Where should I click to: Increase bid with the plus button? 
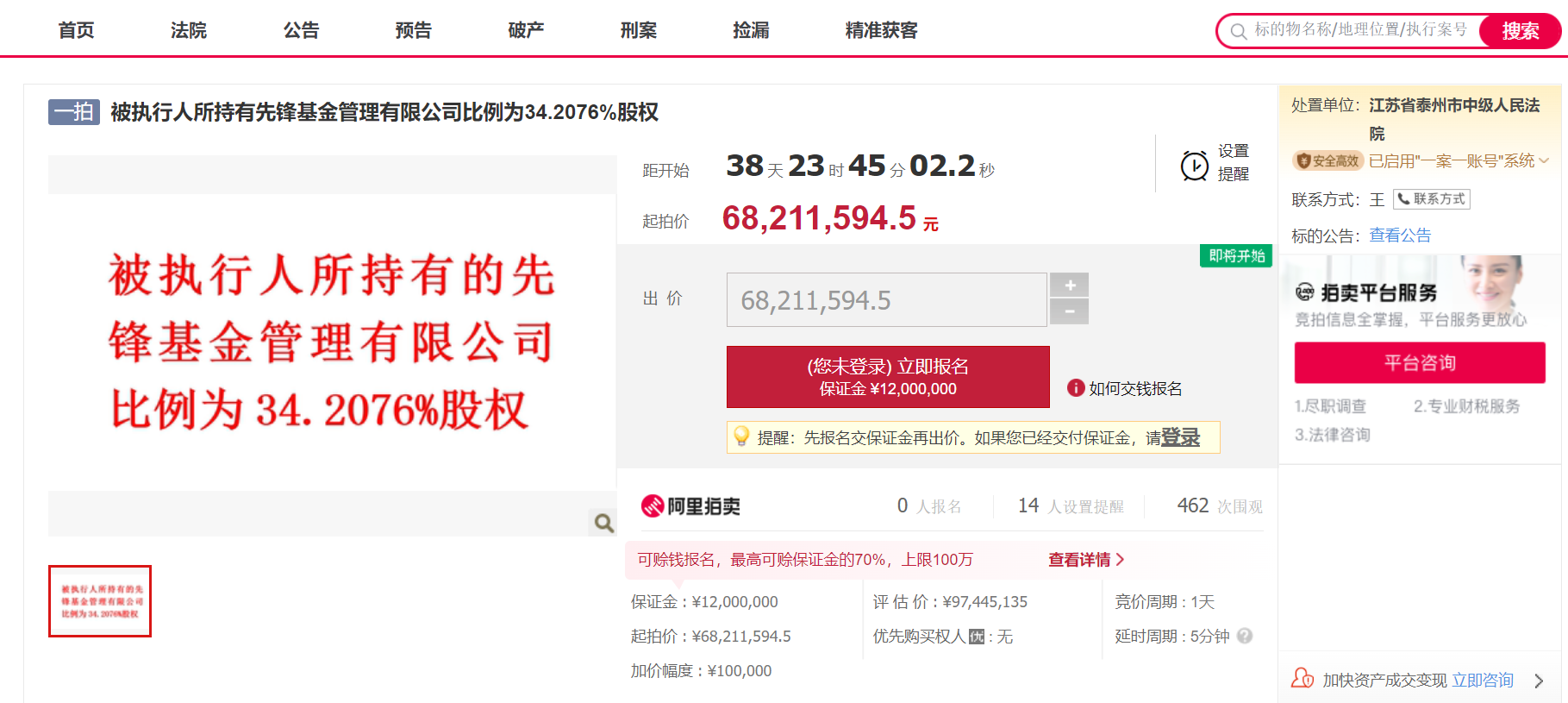1070,286
